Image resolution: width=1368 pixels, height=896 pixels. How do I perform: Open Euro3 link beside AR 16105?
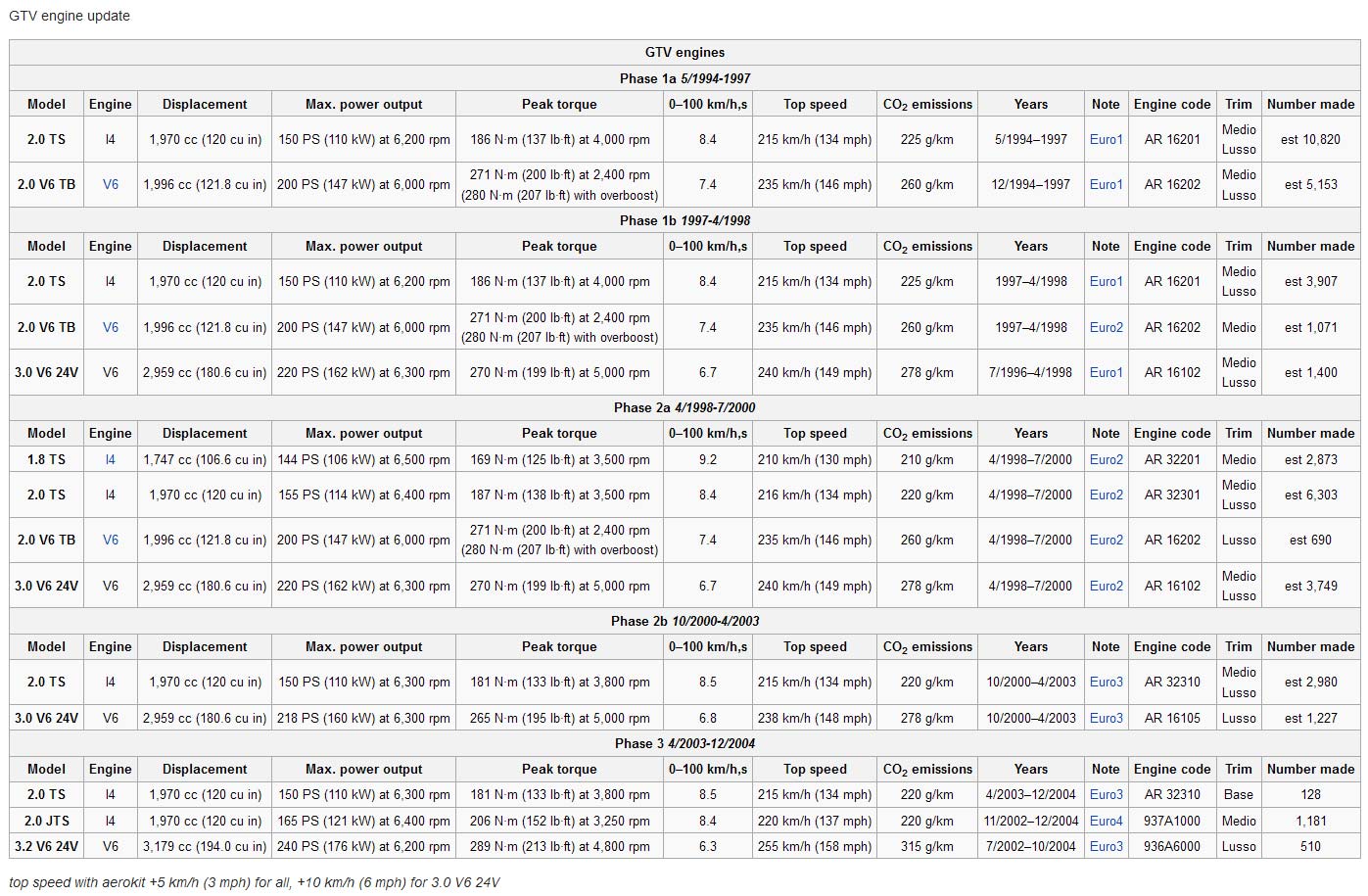[x=1106, y=718]
